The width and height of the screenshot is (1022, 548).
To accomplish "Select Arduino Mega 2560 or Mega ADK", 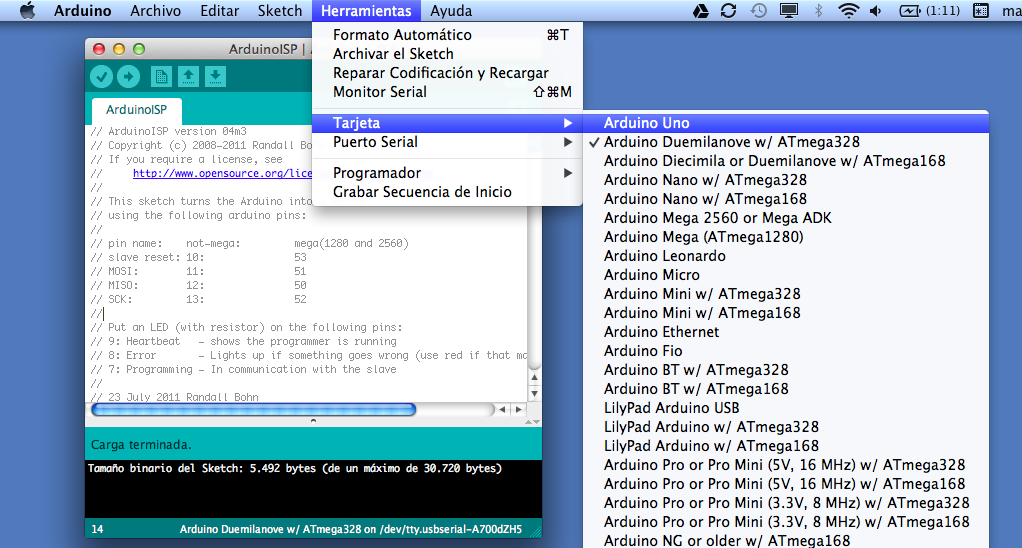I will click(x=786, y=218).
